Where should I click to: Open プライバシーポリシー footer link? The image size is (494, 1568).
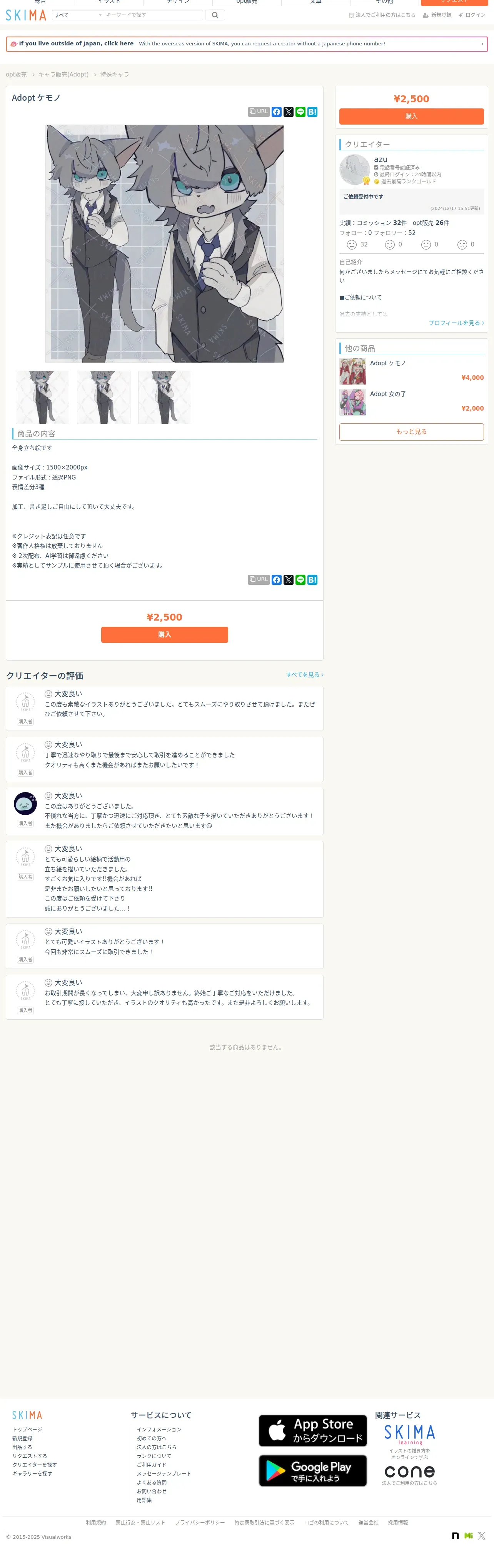[200, 1523]
